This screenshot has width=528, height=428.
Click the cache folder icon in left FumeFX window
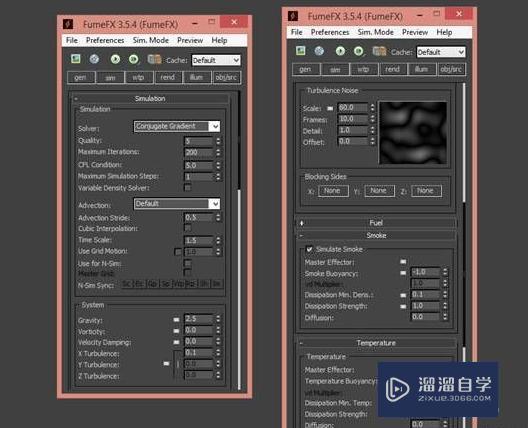pyautogui.click(x=154, y=60)
